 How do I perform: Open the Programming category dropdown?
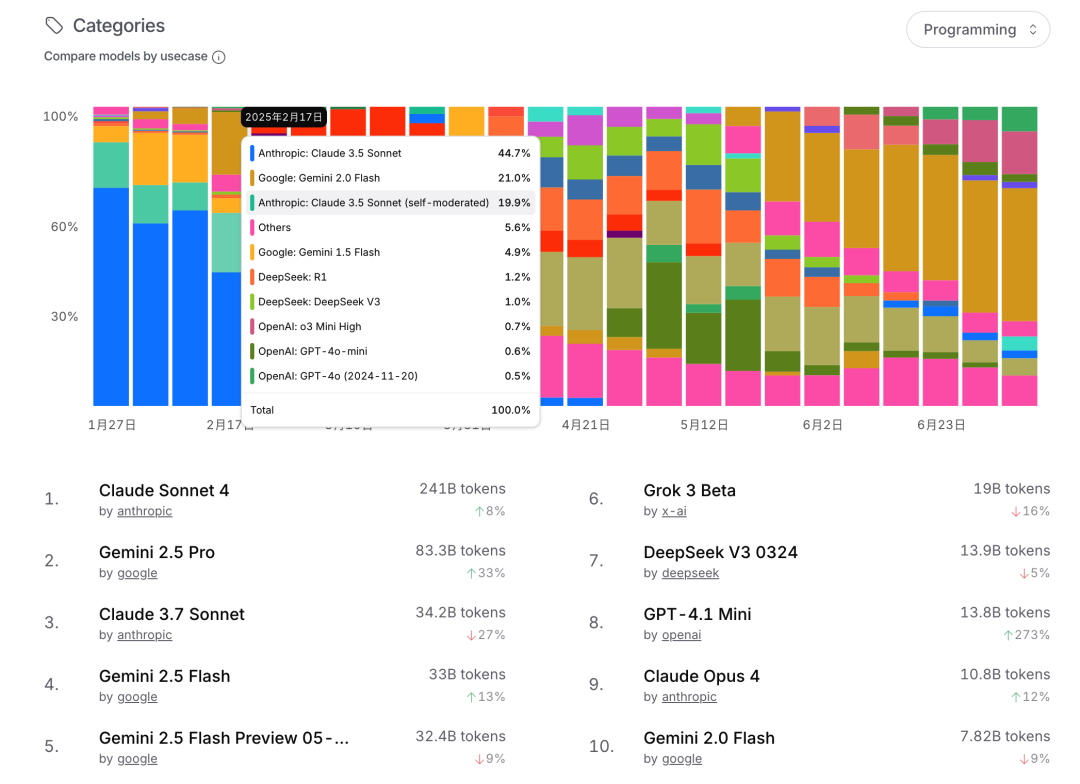[977, 30]
